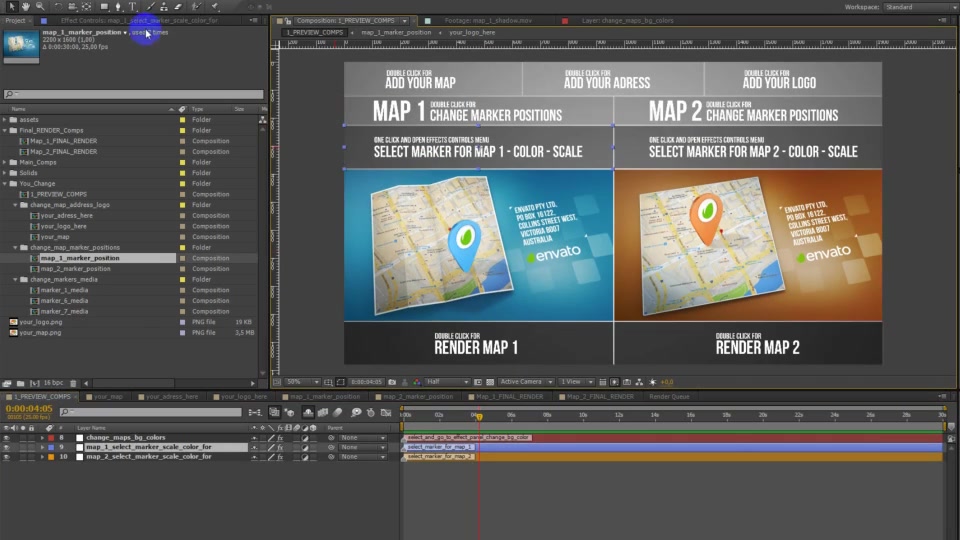
Task: Open grid and guide options in viewer
Action: 328,382
